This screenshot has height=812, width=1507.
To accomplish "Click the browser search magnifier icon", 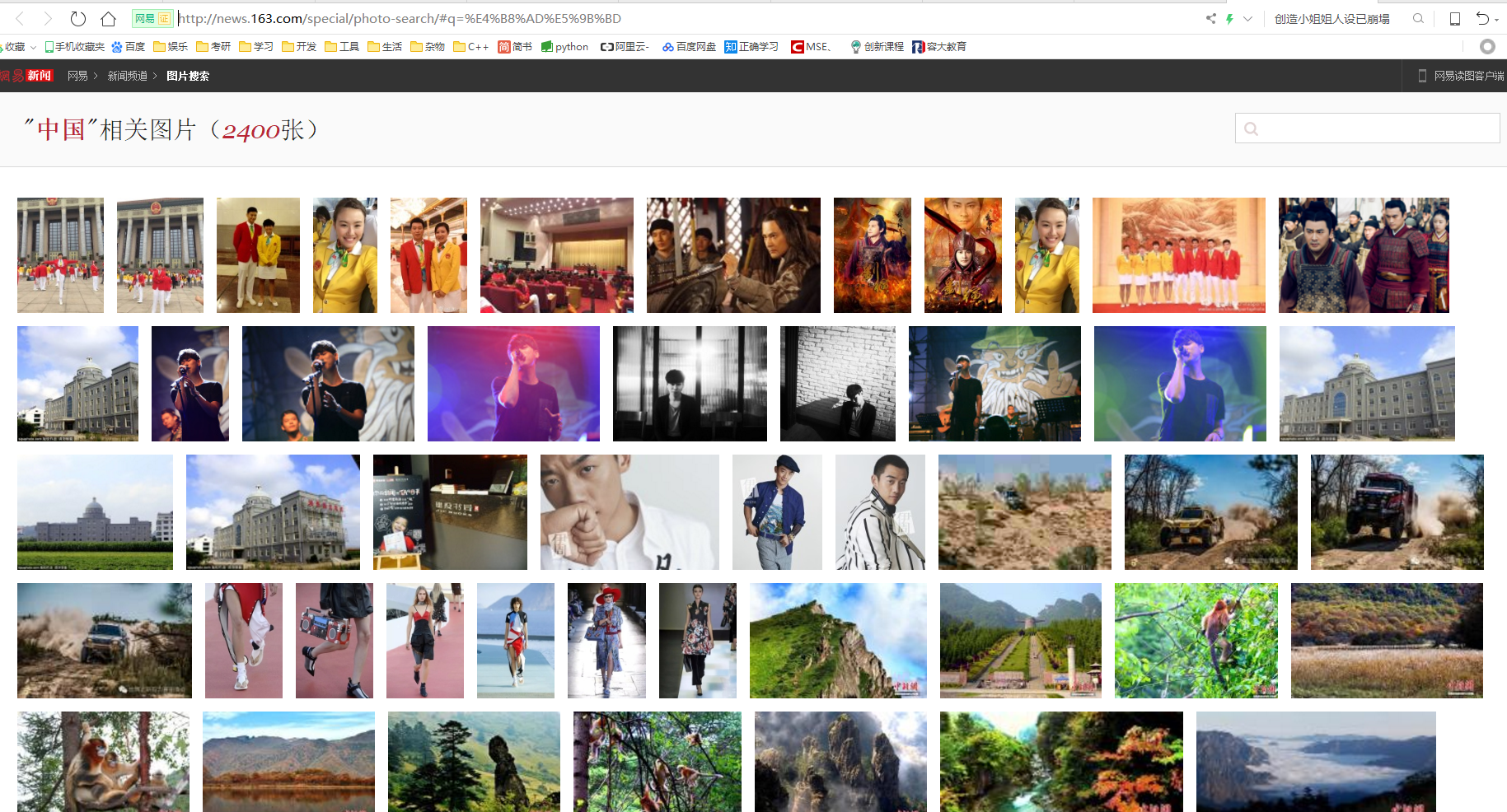I will [1418, 18].
